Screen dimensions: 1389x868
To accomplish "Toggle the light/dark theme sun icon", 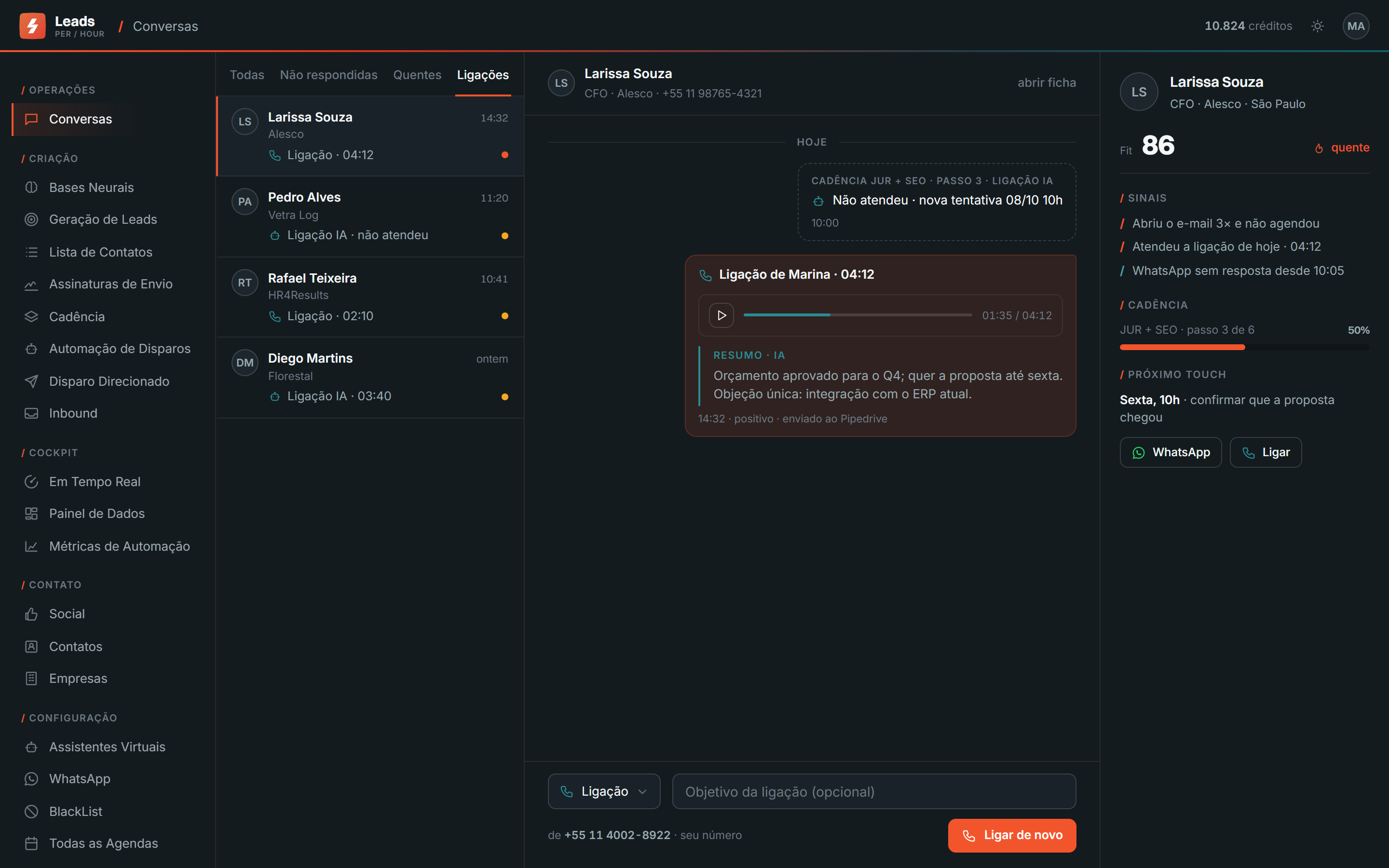I will (1317, 26).
